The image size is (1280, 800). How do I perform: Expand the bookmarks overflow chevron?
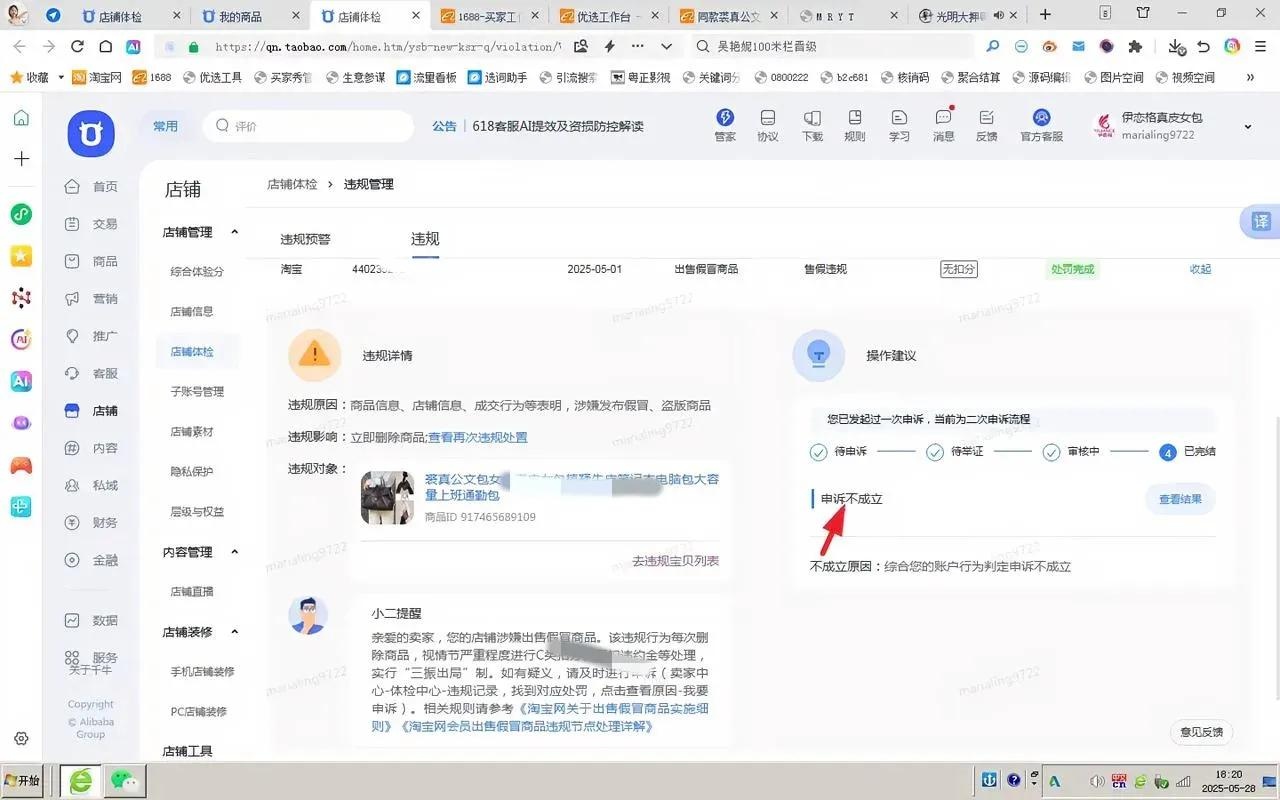coord(1250,77)
